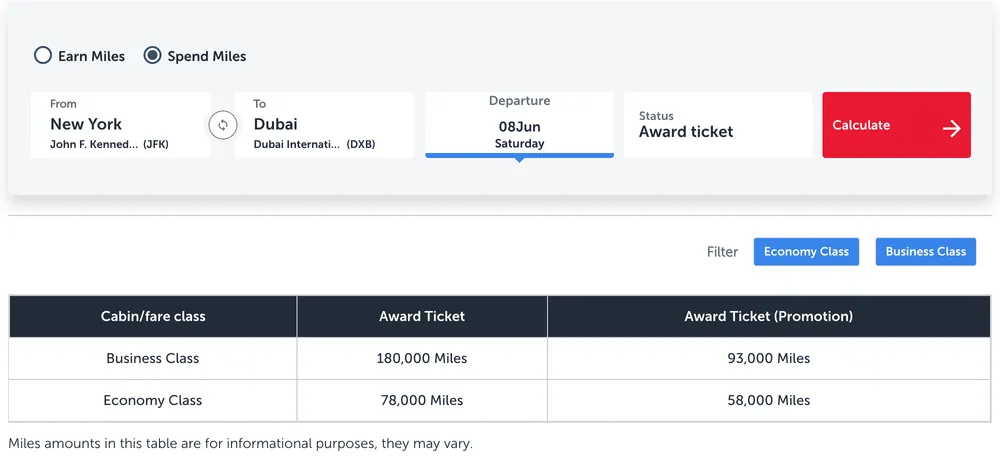Viewport: 1000px width, 464px height.
Task: Expand the Status Award ticket selector
Action: 718,125
